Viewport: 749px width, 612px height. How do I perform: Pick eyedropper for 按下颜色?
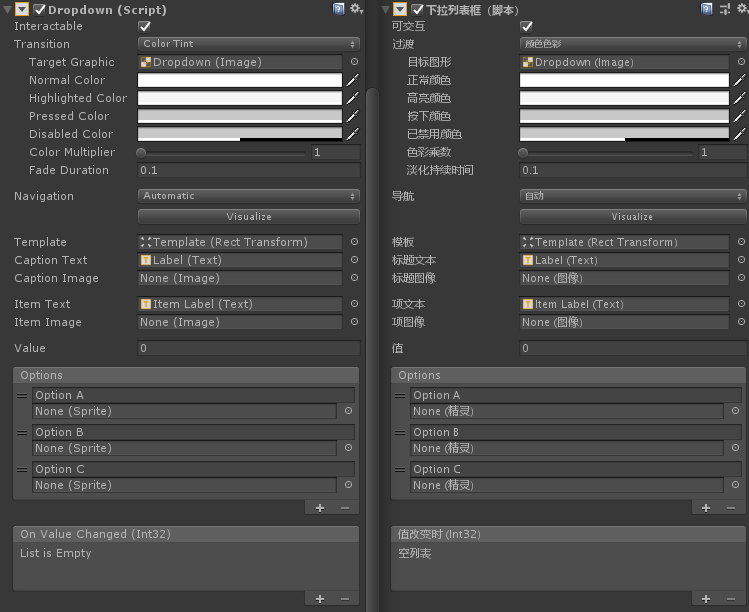739,116
